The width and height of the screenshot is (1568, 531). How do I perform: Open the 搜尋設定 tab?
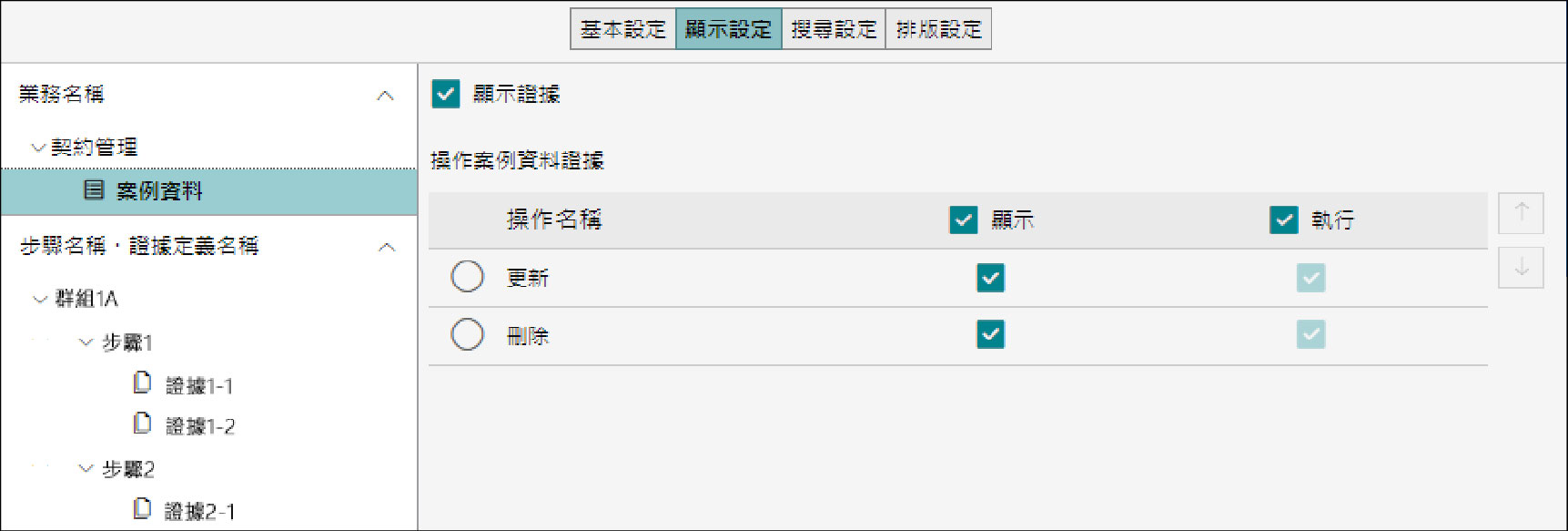pyautogui.click(x=834, y=29)
